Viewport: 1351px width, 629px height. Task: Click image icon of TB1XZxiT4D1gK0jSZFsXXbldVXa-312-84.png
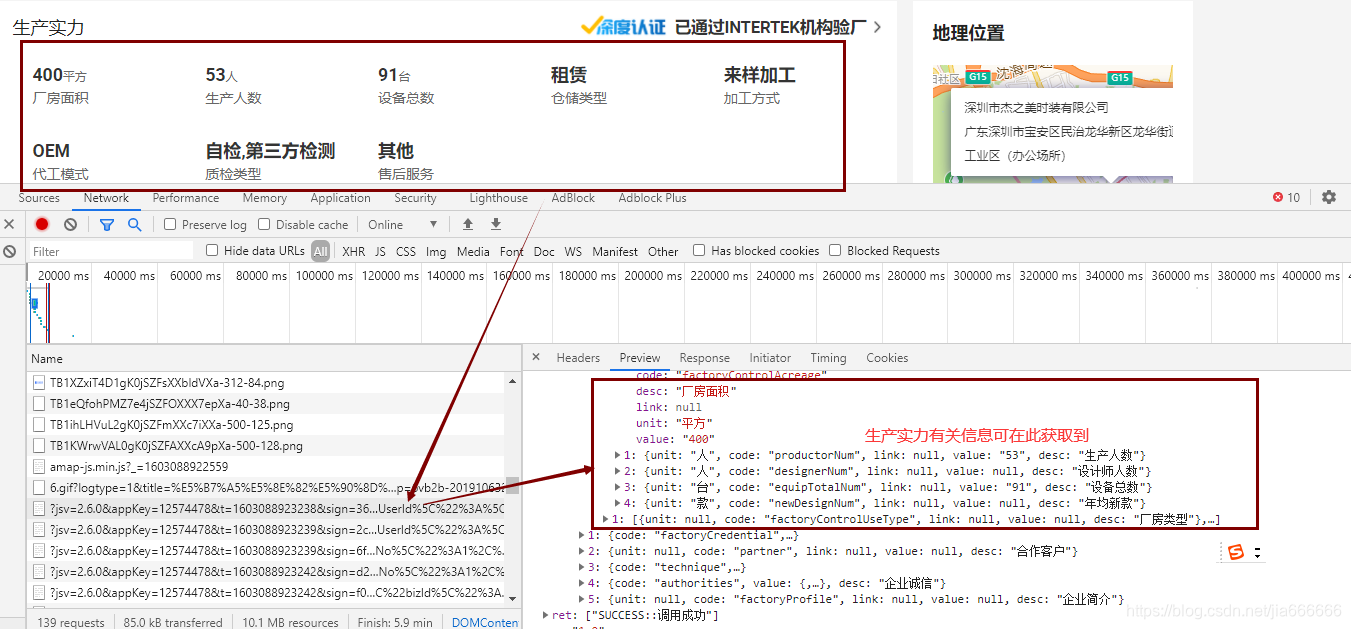[39, 382]
